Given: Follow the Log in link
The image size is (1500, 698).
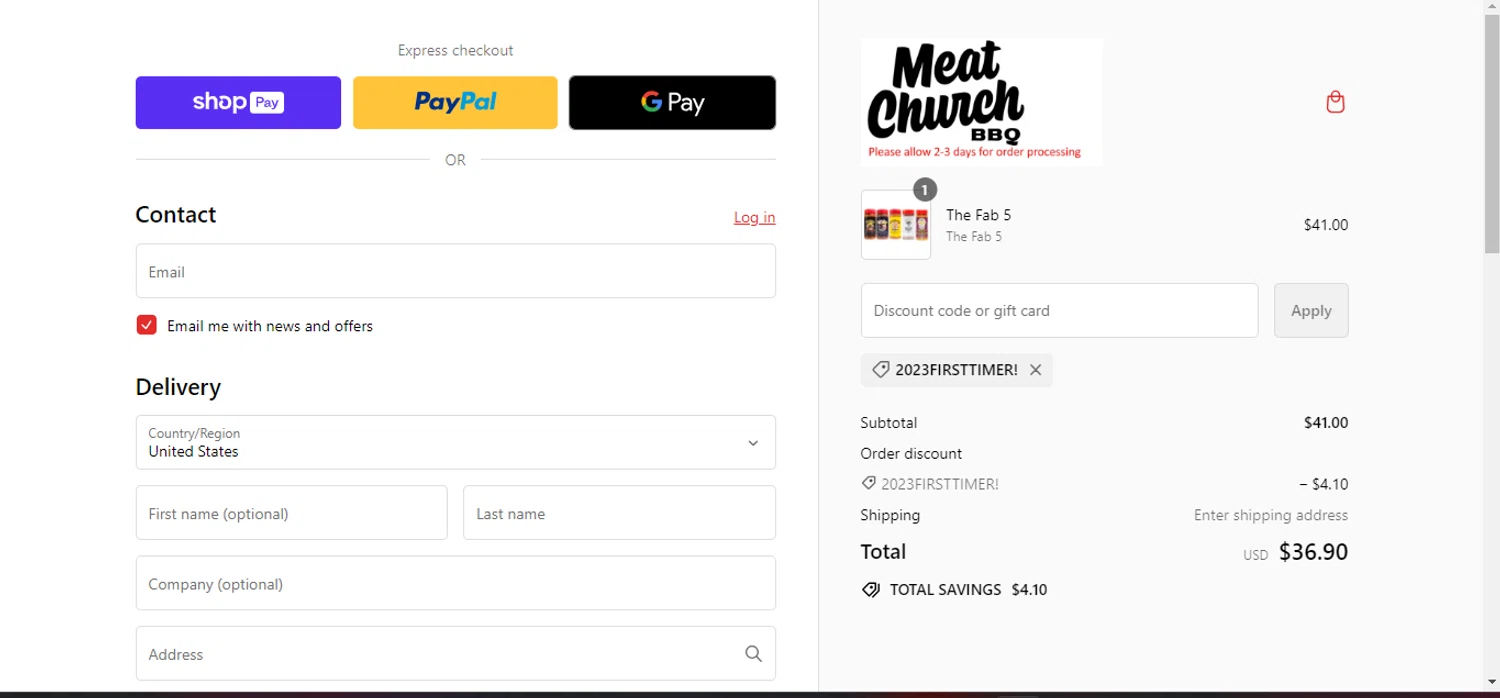Looking at the screenshot, I should coord(754,218).
